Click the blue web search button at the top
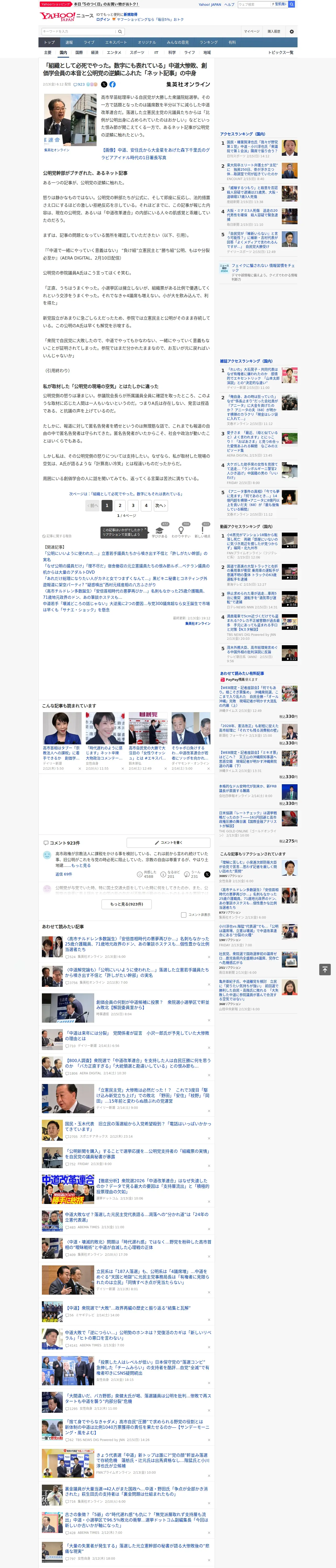Image resolution: width=336 pixels, height=1568 pixels. click(x=292, y=4)
